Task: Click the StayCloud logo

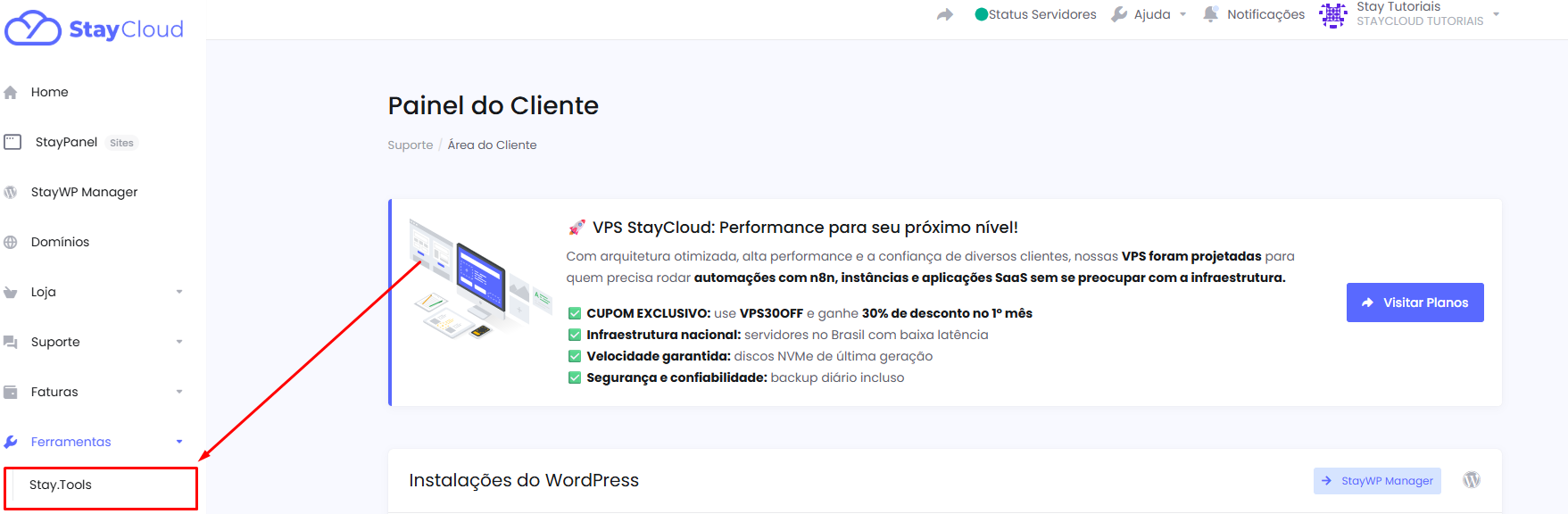Action: point(94,29)
